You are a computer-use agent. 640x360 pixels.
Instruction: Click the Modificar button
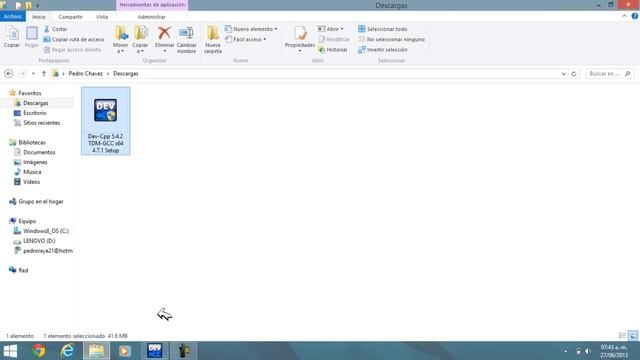(x=334, y=39)
